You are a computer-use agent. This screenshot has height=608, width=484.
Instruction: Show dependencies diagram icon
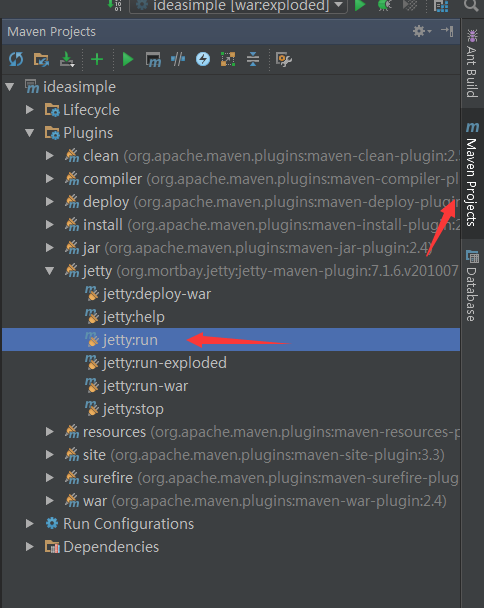pyautogui.click(x=228, y=59)
